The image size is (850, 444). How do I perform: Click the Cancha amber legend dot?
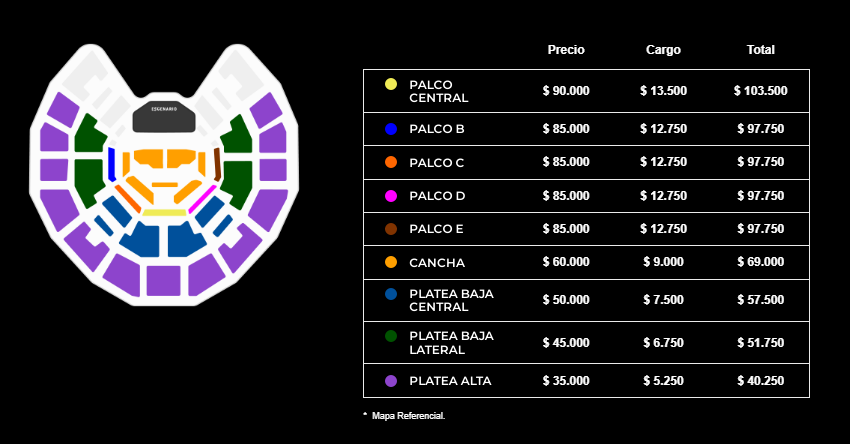(x=391, y=262)
